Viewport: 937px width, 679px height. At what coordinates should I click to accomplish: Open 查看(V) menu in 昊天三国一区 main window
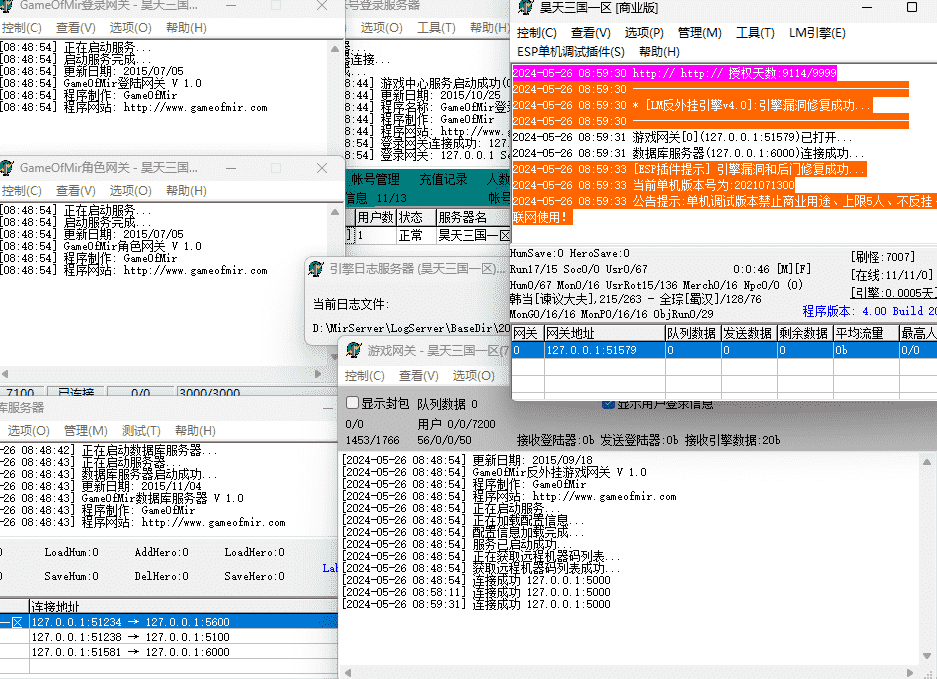pyautogui.click(x=591, y=33)
